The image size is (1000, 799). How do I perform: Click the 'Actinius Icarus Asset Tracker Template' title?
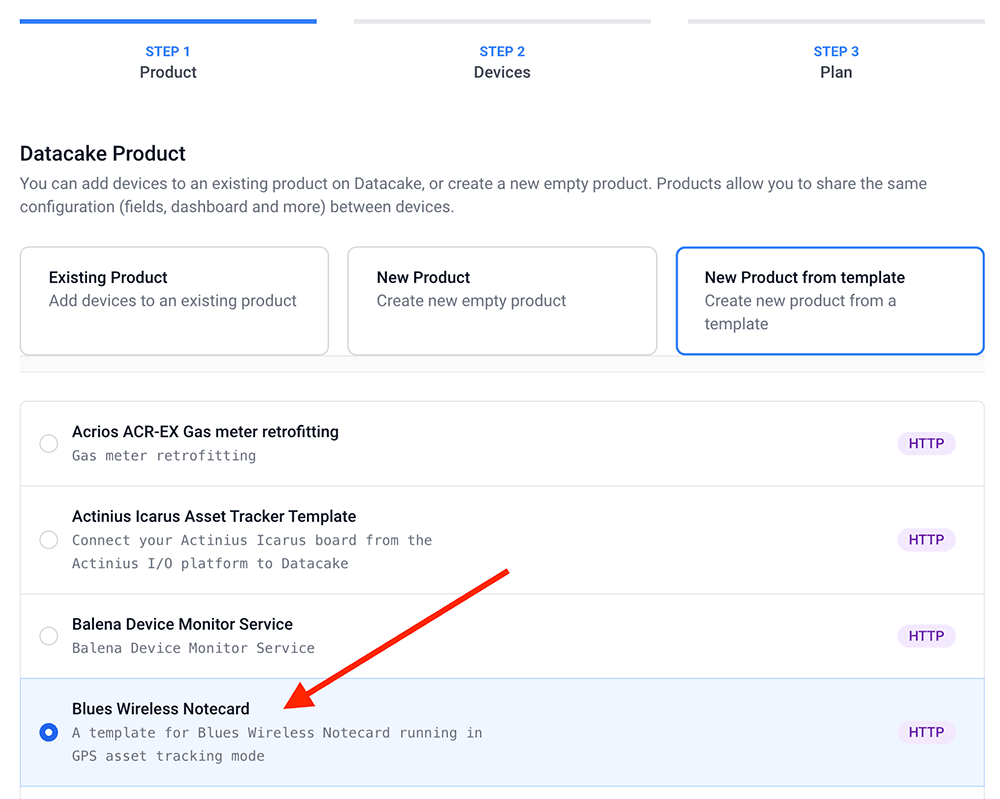click(x=214, y=517)
